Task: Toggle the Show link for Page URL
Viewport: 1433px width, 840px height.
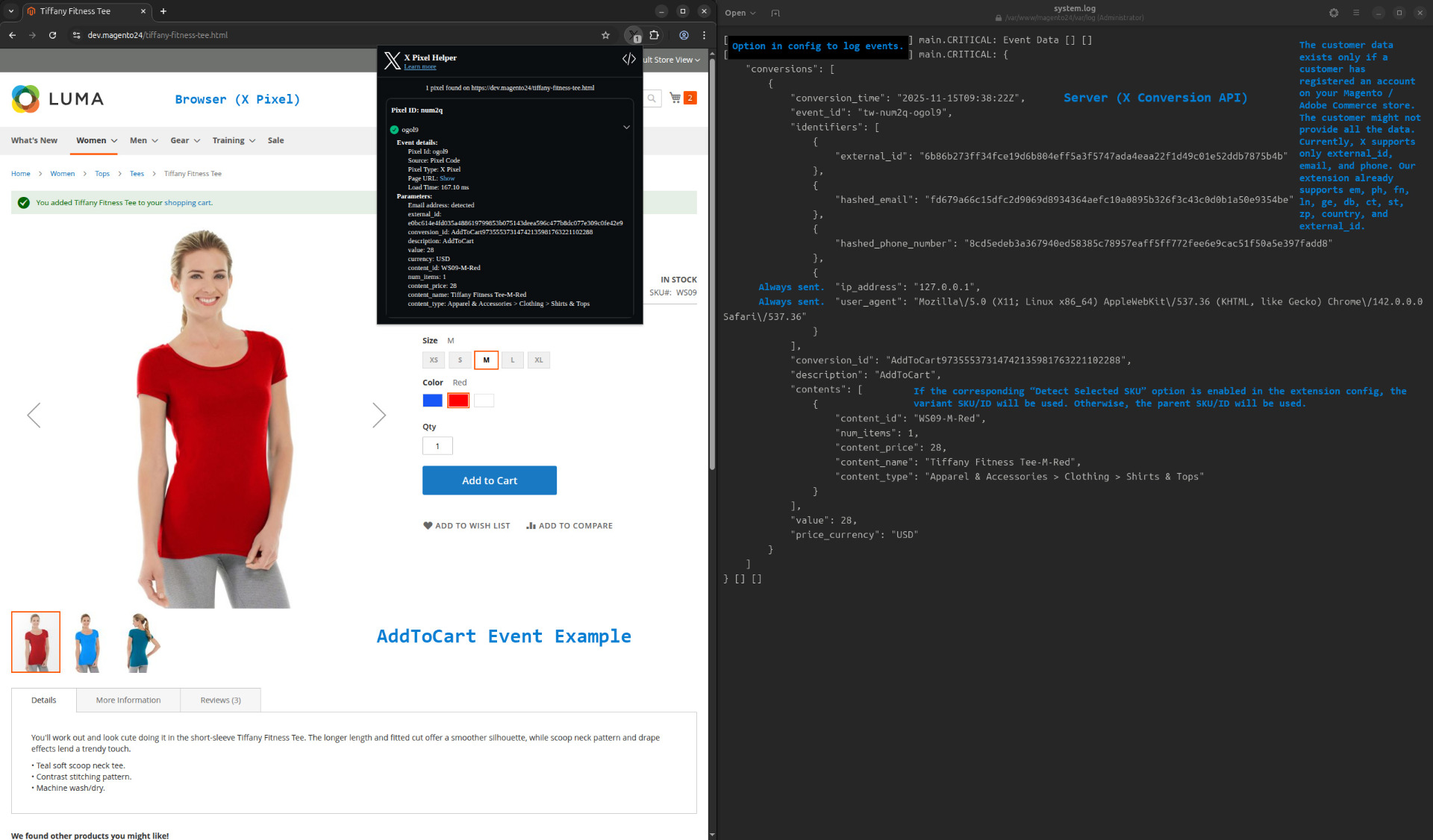Action: pos(448,178)
